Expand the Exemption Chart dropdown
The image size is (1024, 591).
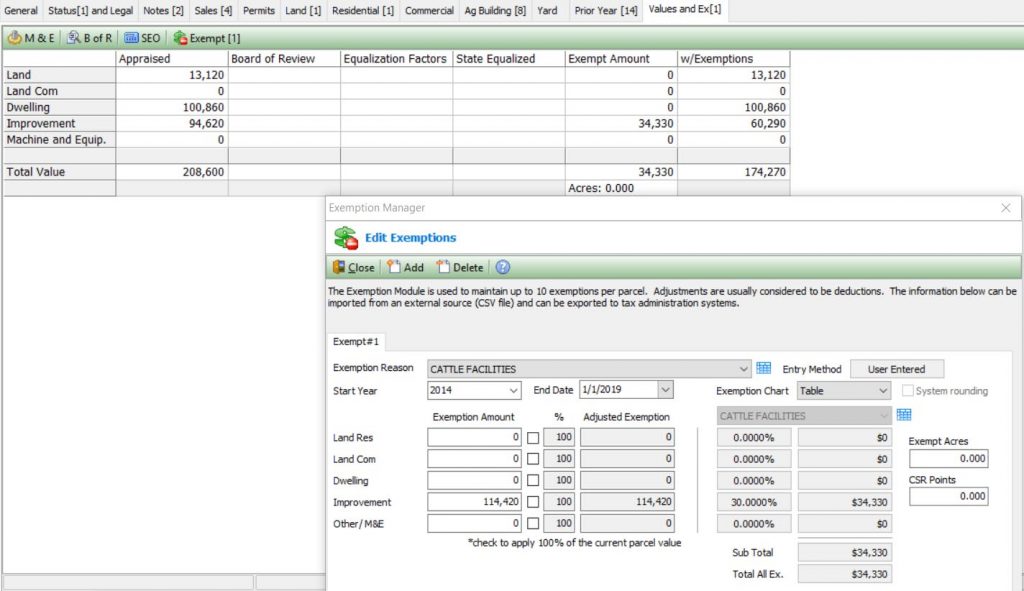pyautogui.click(x=882, y=391)
